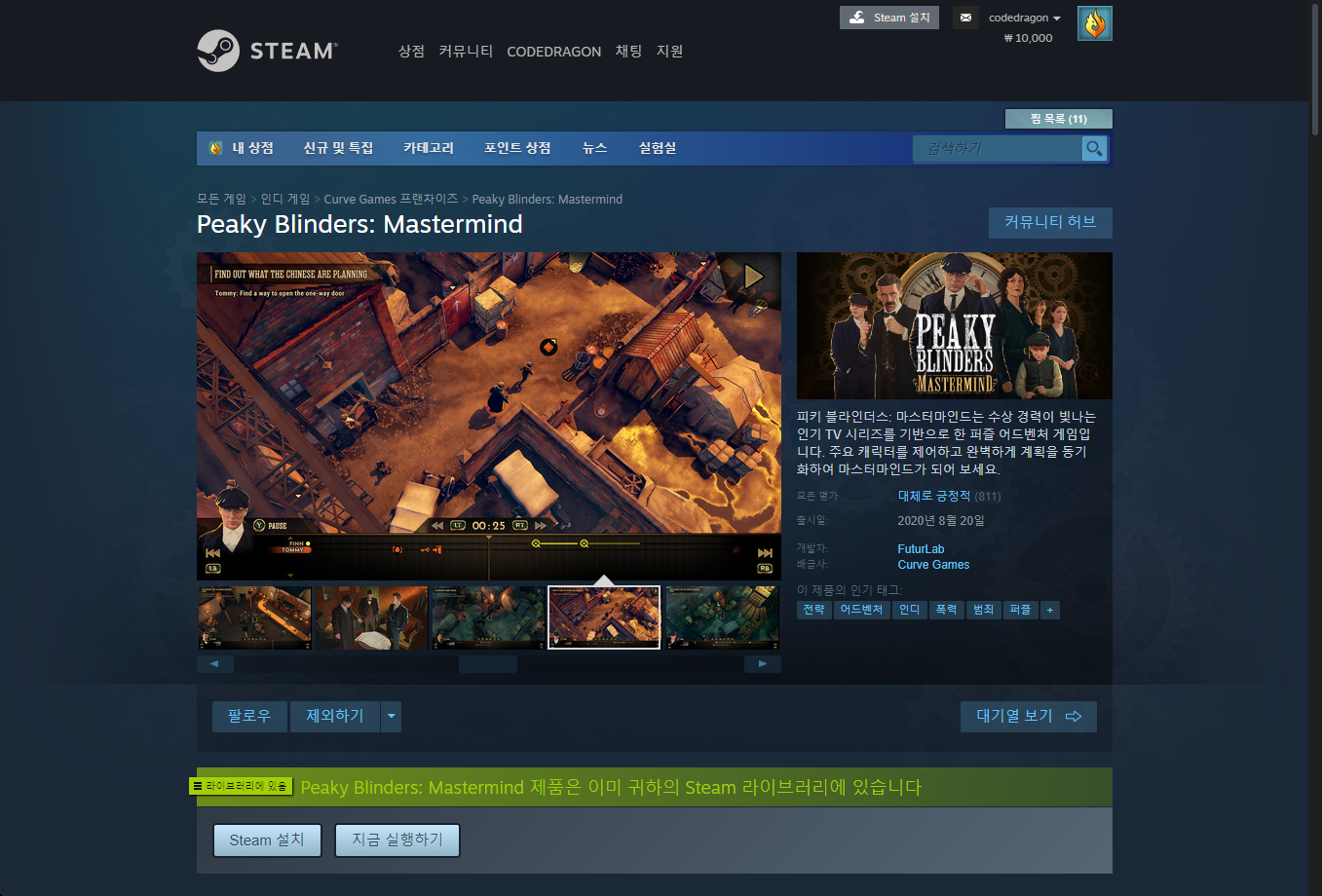This screenshot has width=1322, height=896.
Task: Click the Curve Games 프랜차이즈 breadcrumb
Action: click(391, 199)
